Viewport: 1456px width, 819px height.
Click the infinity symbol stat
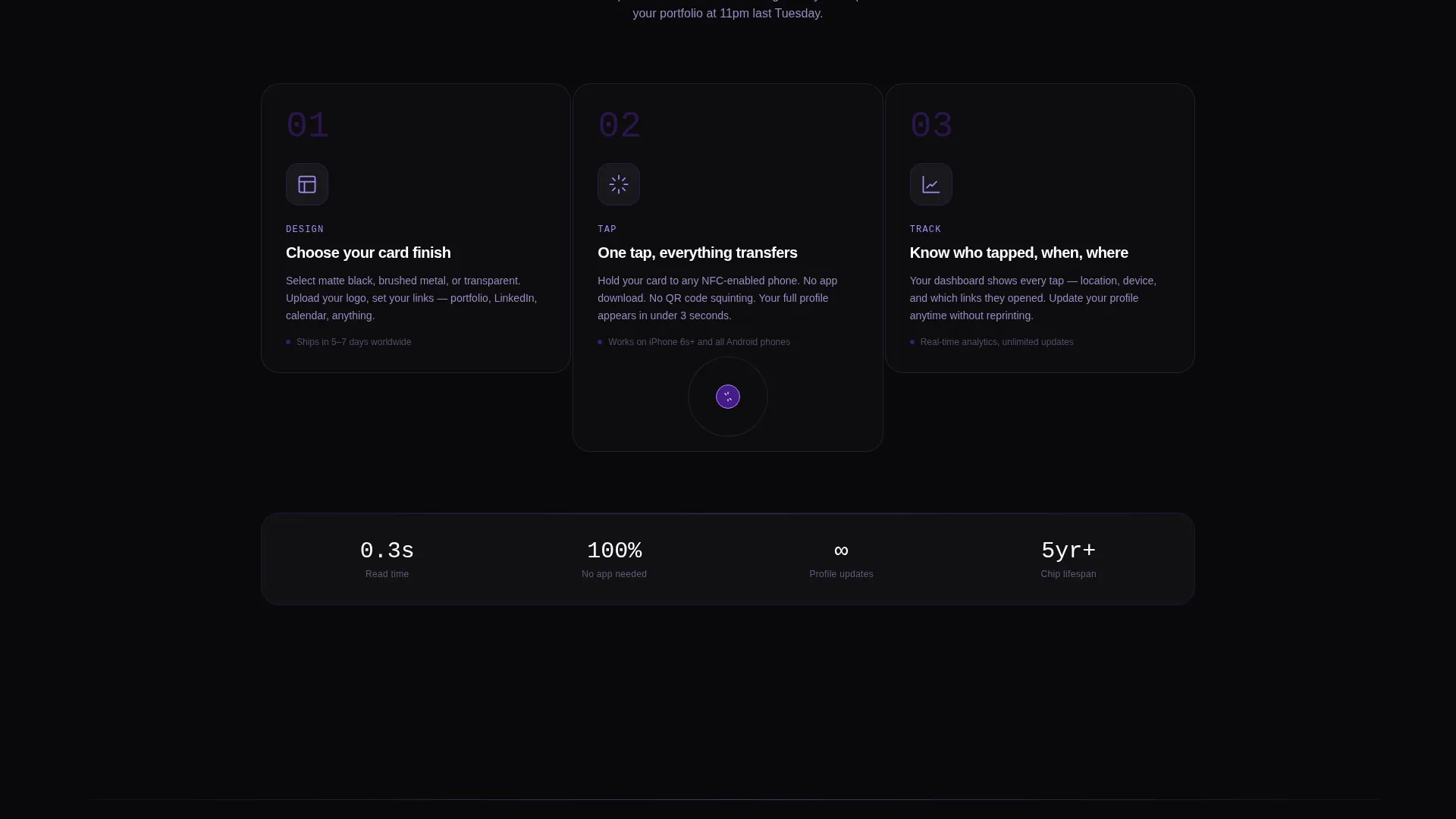[x=841, y=551]
